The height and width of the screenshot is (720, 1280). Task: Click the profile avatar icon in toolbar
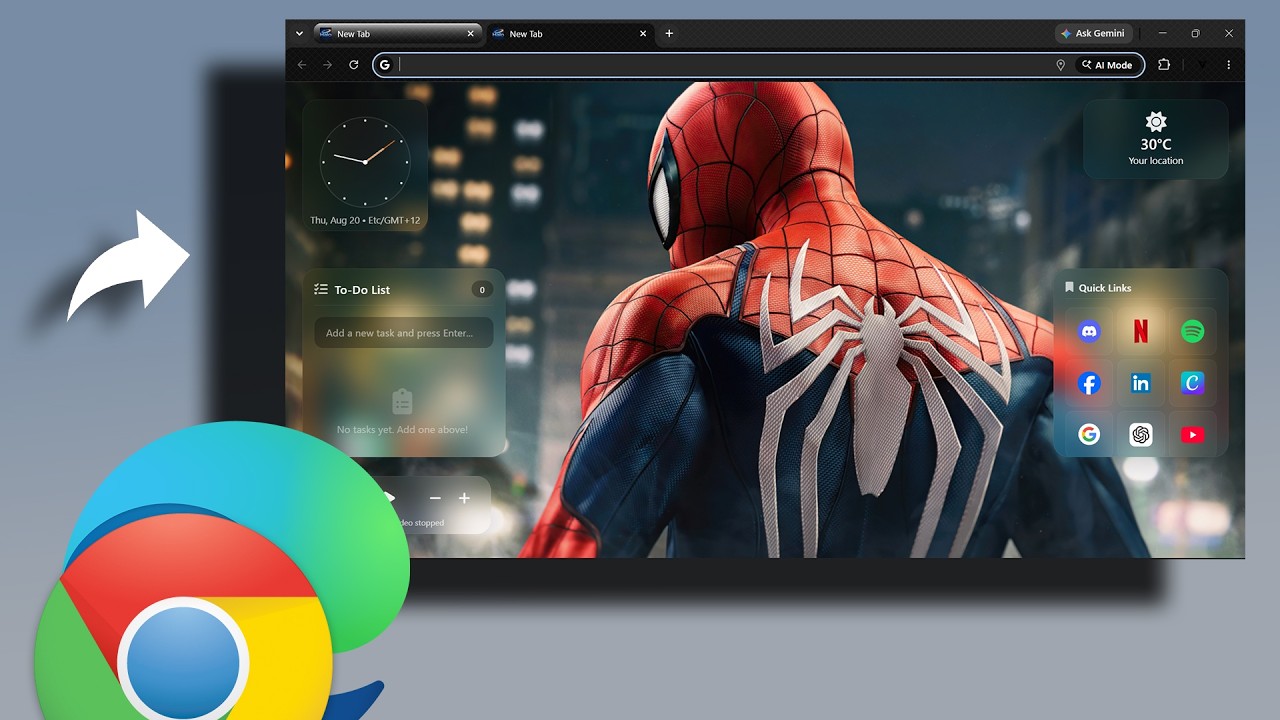(x=1201, y=65)
